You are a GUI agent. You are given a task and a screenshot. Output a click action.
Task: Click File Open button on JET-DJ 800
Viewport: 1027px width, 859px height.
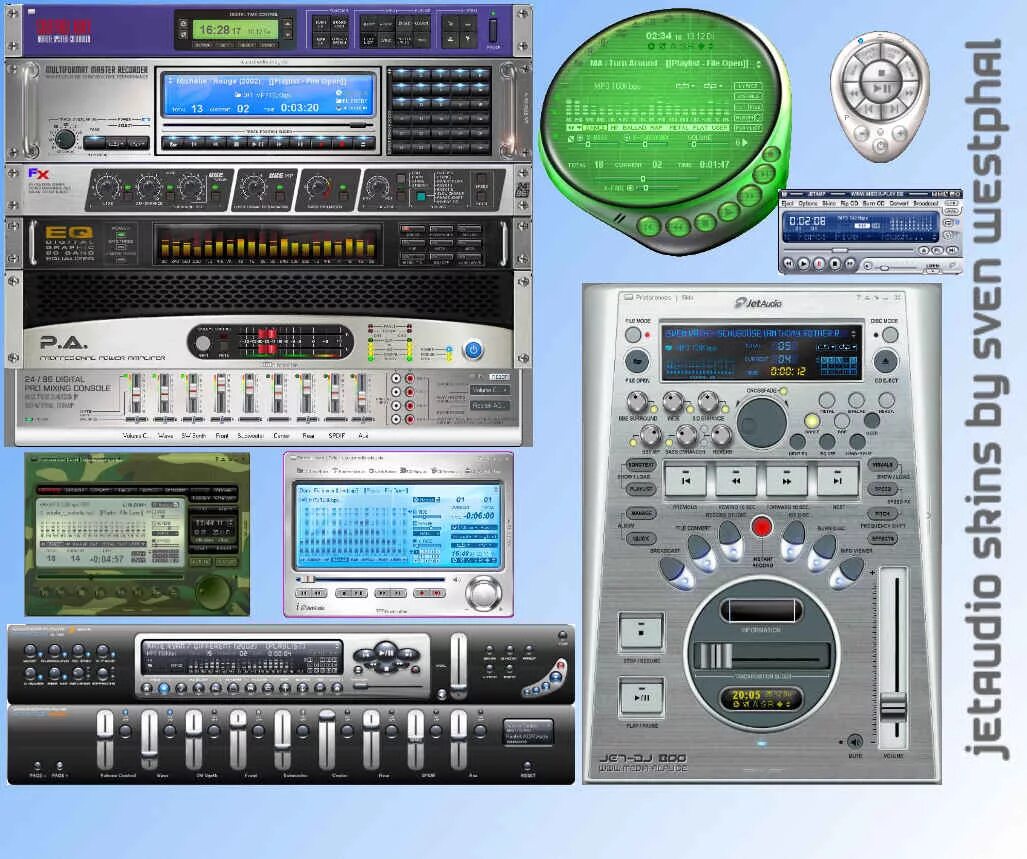tap(636, 361)
